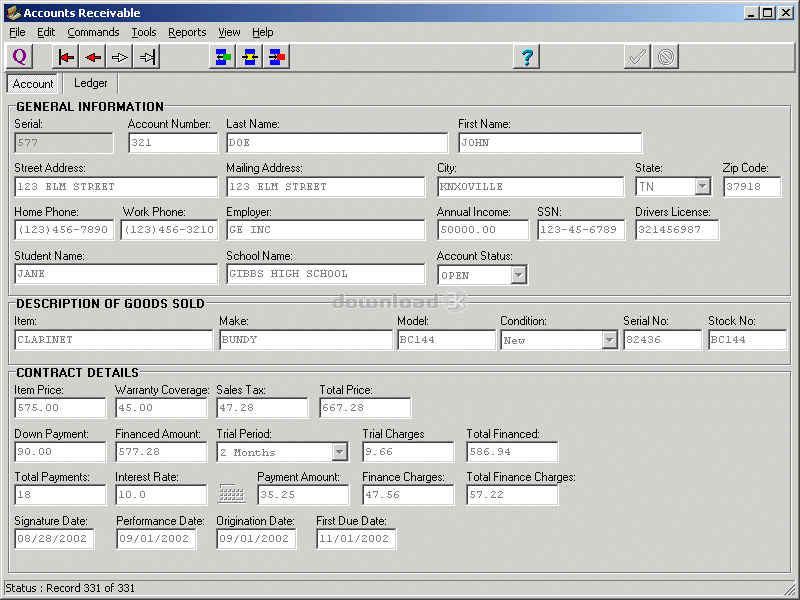
Task: Click the red-arrow record toolbar icon
Action: click(x=277, y=57)
